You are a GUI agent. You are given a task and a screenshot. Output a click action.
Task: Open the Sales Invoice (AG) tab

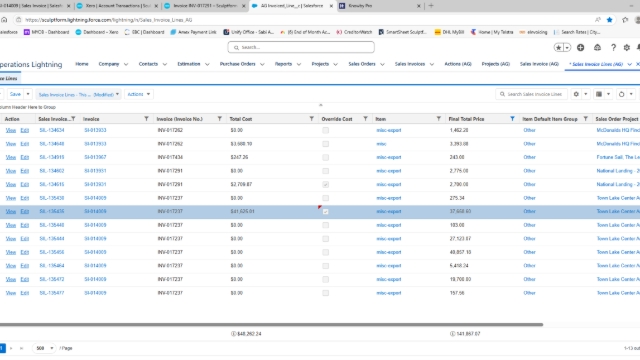tap(539, 64)
